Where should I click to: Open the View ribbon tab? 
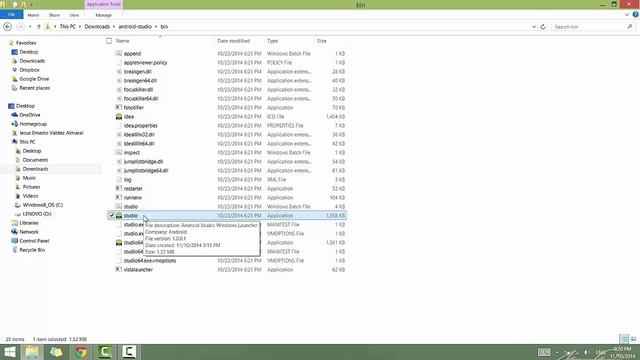point(74,15)
